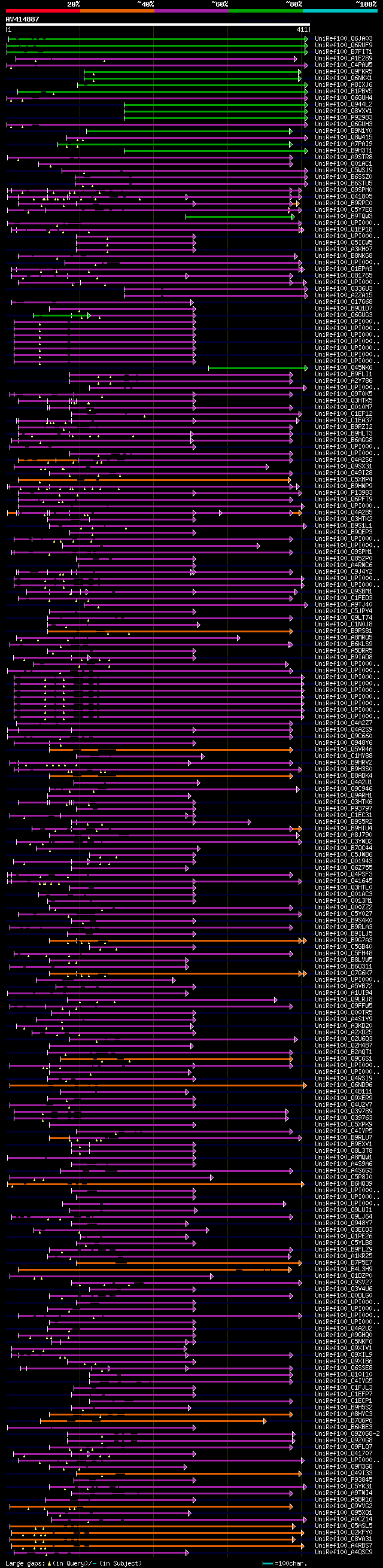Screen dimensions: 383x1568
Task: Open hit UniRef100_C5WSJ9
Action: (x=344, y=170)
